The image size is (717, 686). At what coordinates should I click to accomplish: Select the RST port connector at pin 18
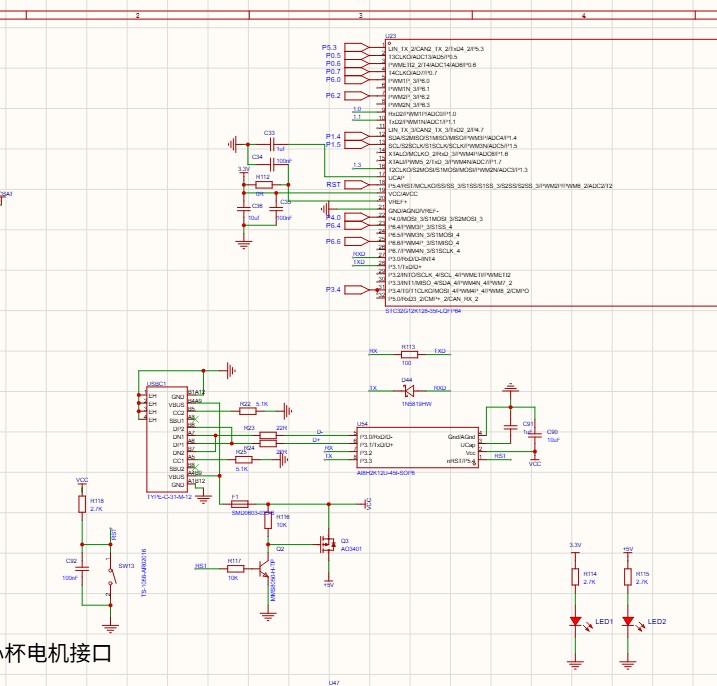(x=357, y=185)
